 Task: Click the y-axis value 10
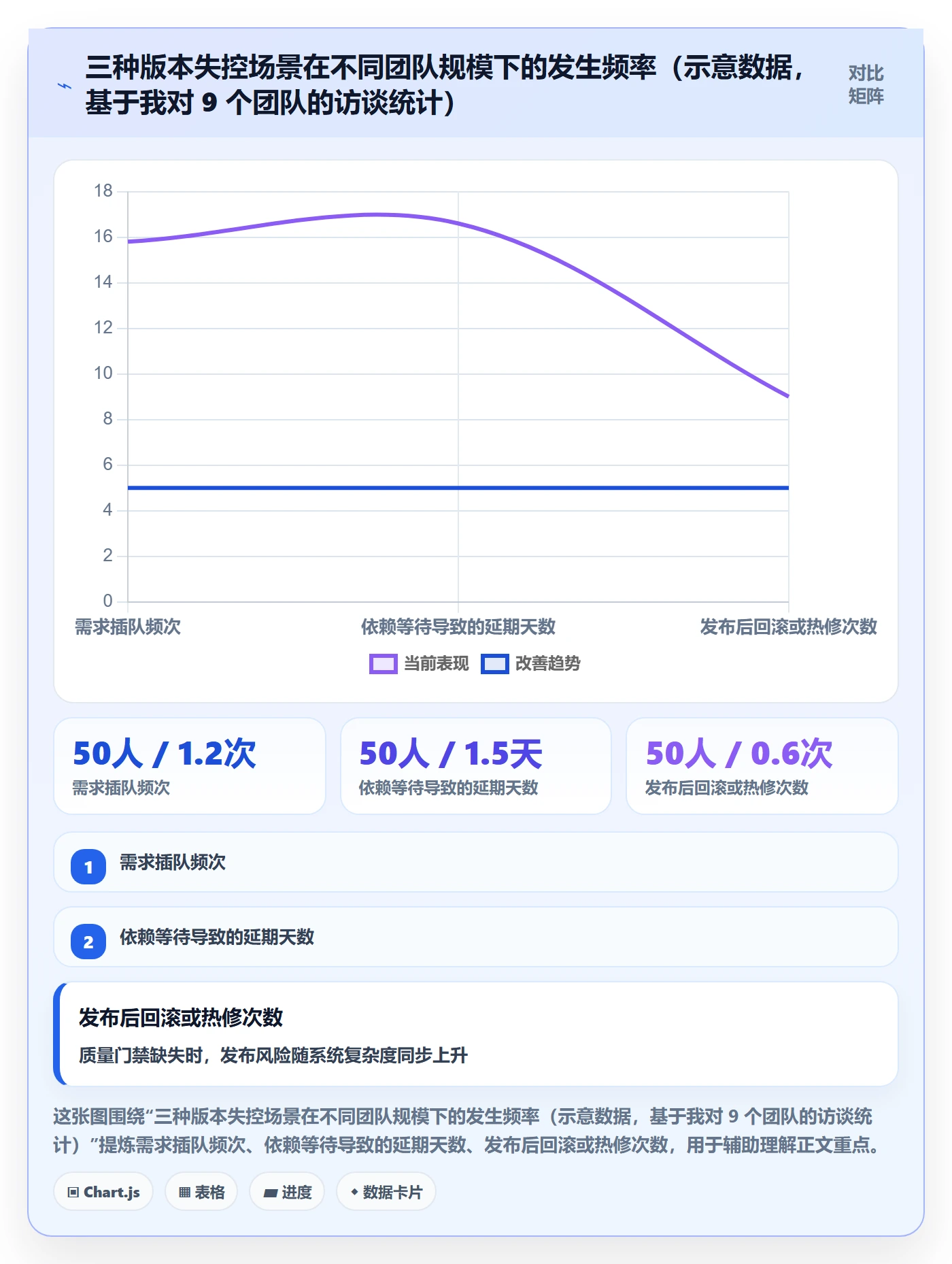point(103,373)
